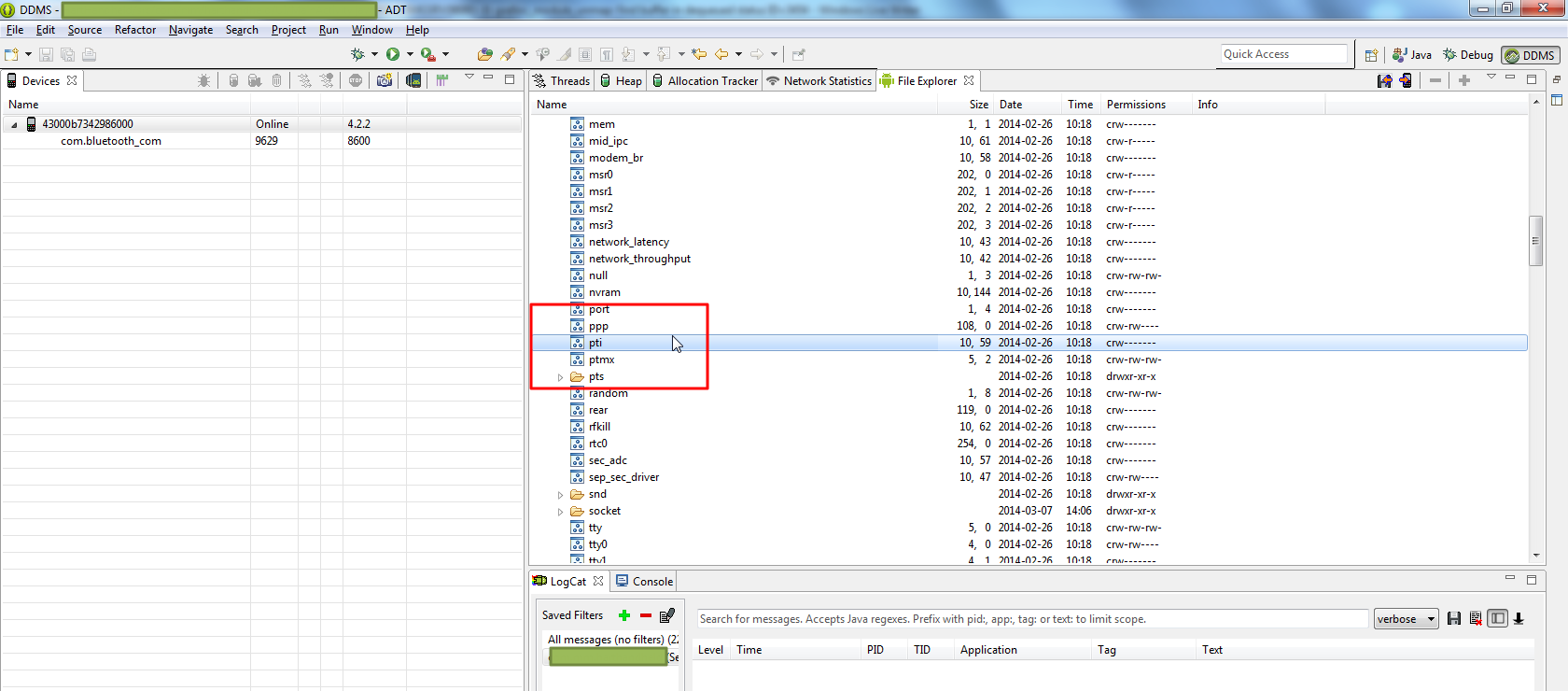The image size is (1568, 691).
Task: Select the ptmx file in File Explorer
Action: 601,360
